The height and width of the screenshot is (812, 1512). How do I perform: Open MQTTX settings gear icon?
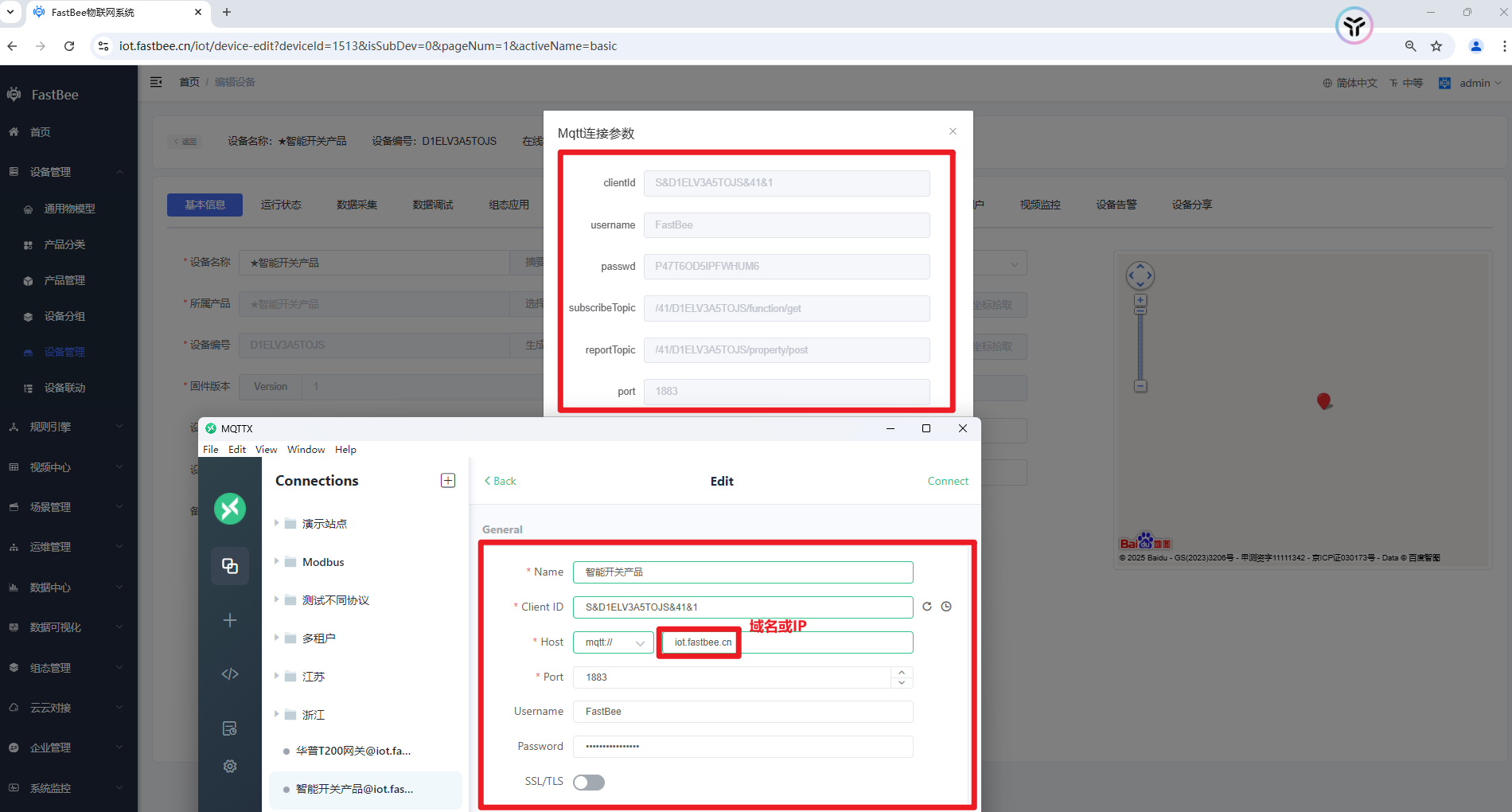tap(230, 766)
